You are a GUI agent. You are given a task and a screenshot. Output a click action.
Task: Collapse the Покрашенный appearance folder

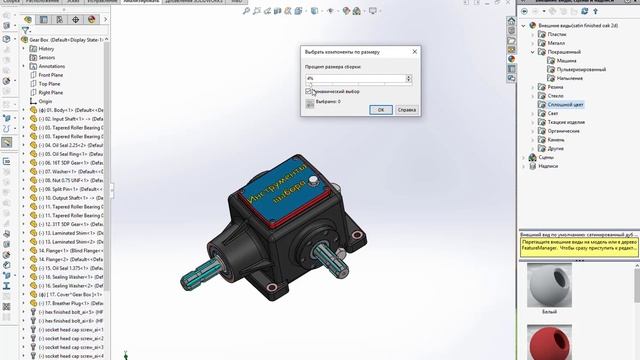(x=532, y=52)
